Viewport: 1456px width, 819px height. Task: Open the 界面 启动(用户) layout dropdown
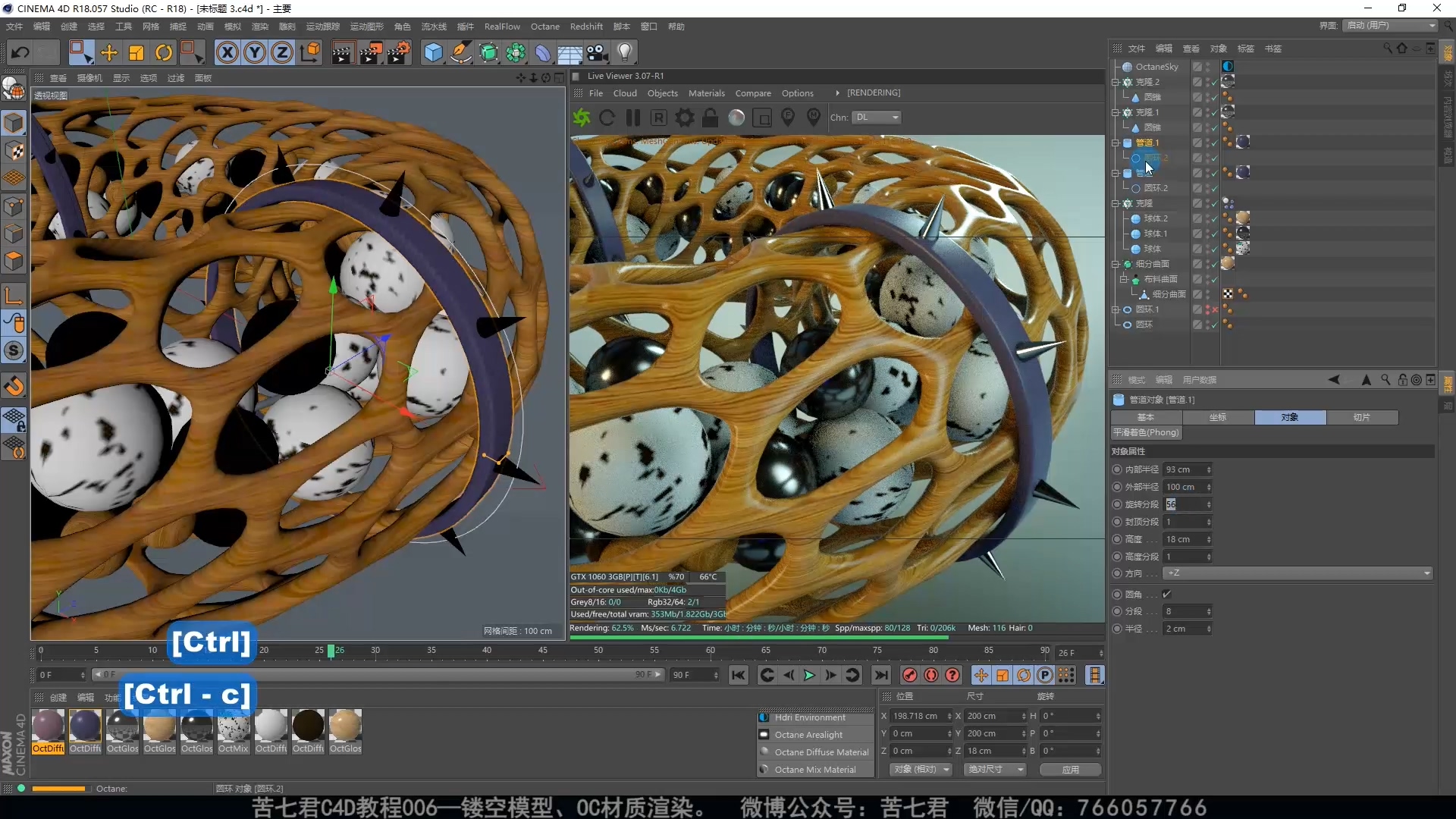click(1392, 26)
